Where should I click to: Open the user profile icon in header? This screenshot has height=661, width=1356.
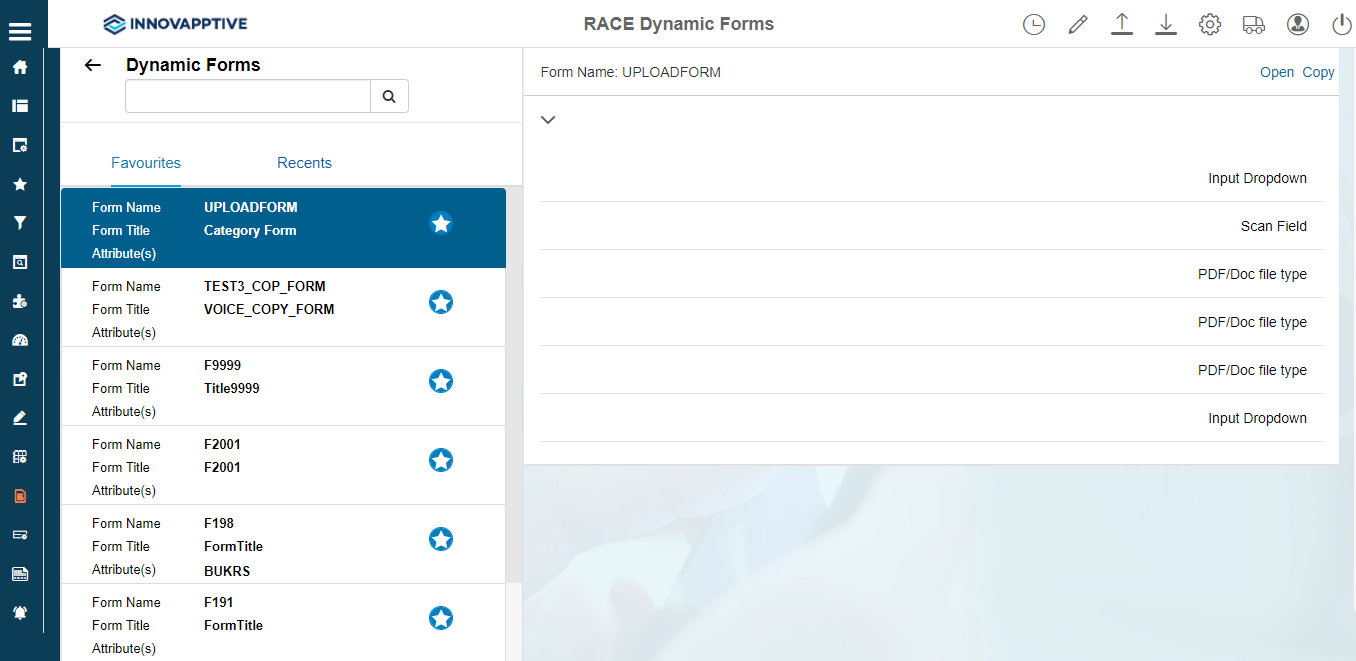[1298, 25]
